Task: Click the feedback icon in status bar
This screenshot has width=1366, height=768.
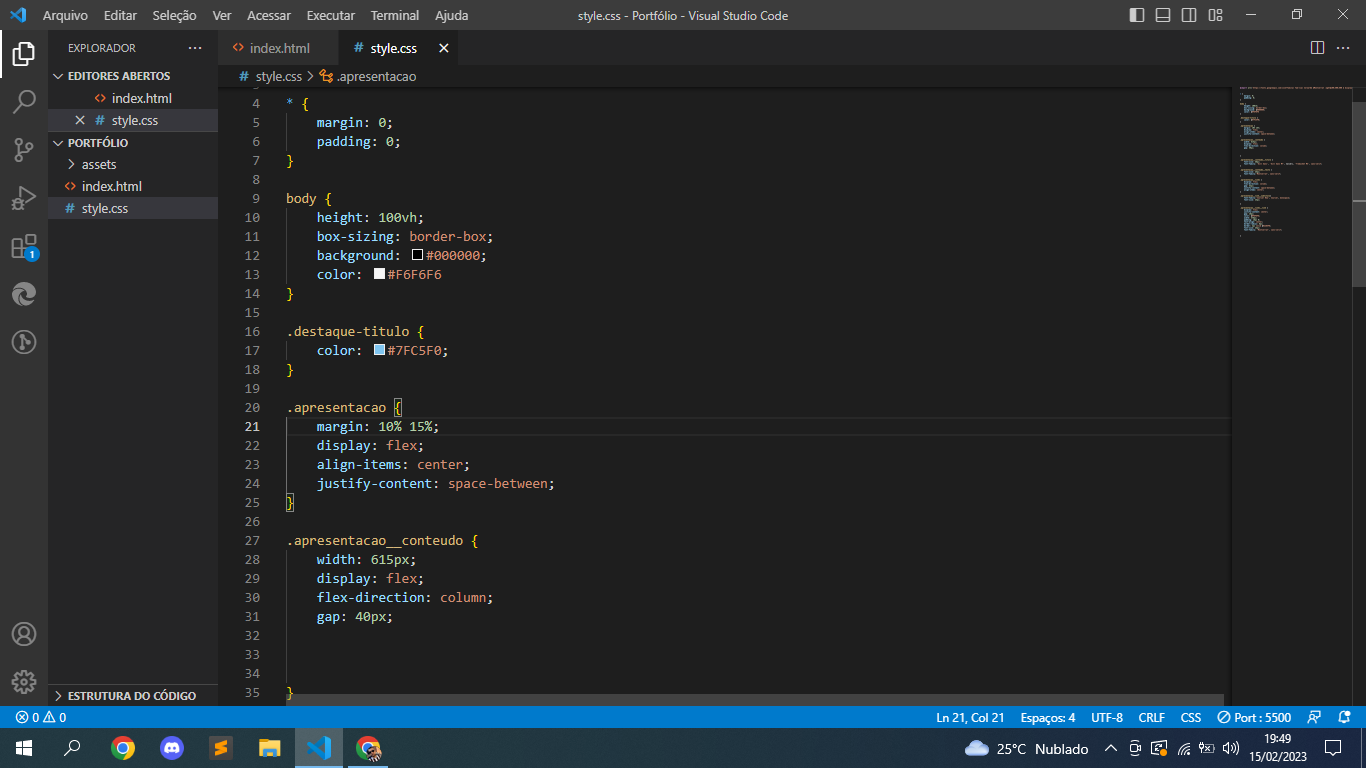Action: (1315, 717)
